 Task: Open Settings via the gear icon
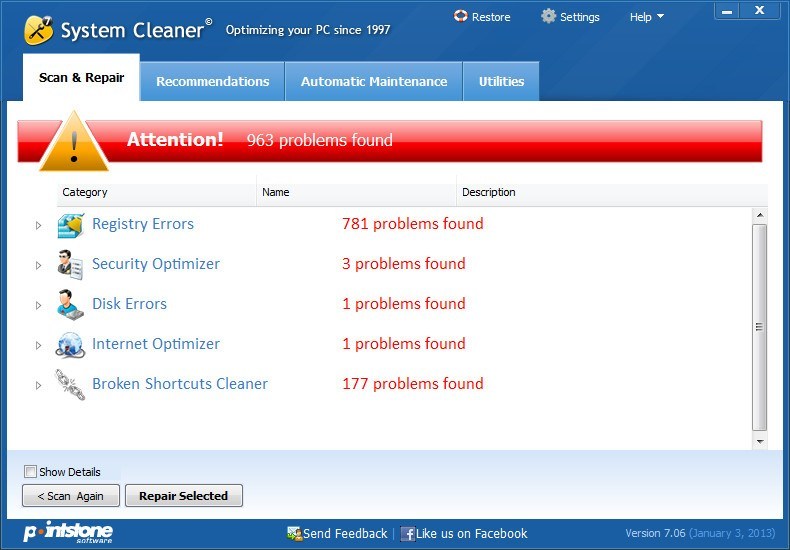click(548, 16)
